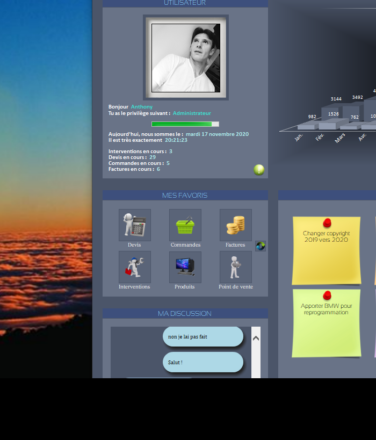The width and height of the screenshot is (376, 440).
Task: Click the date 'mardi 17 novembre 2020'
Action: coord(217,134)
